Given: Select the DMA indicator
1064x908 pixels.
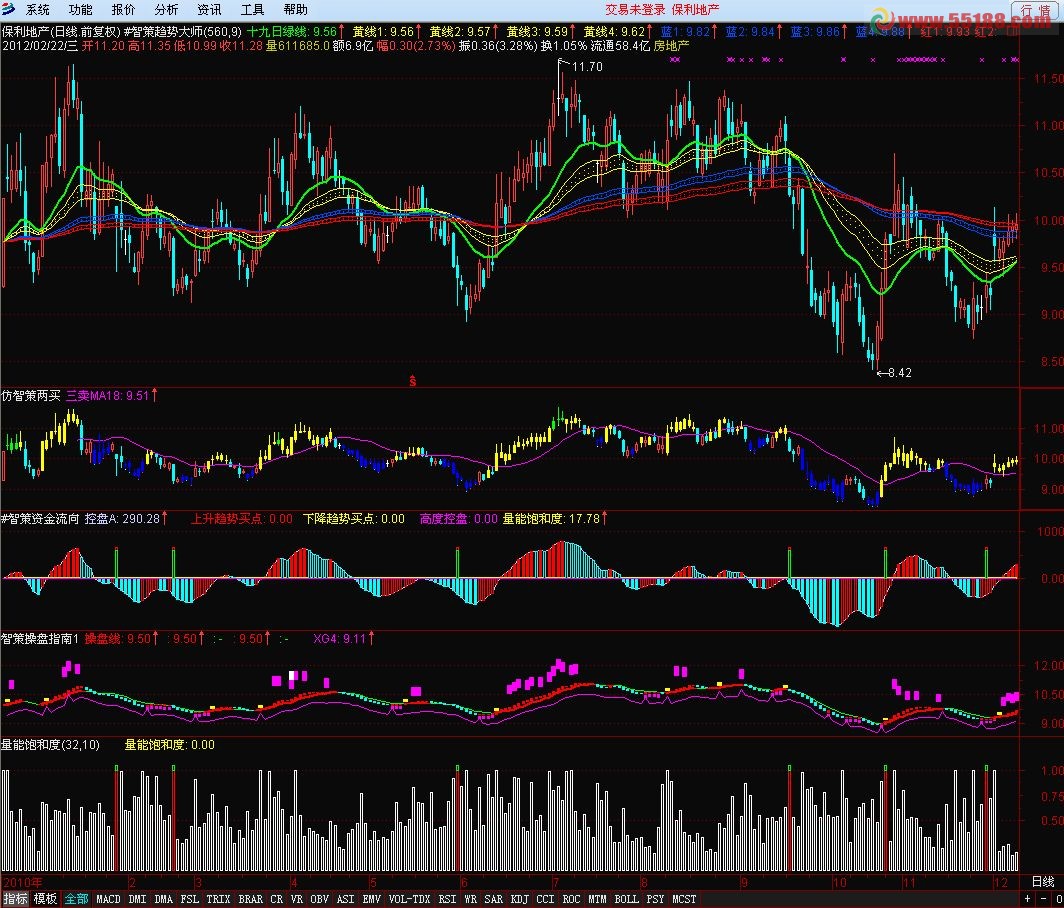Looking at the screenshot, I should 164,898.
